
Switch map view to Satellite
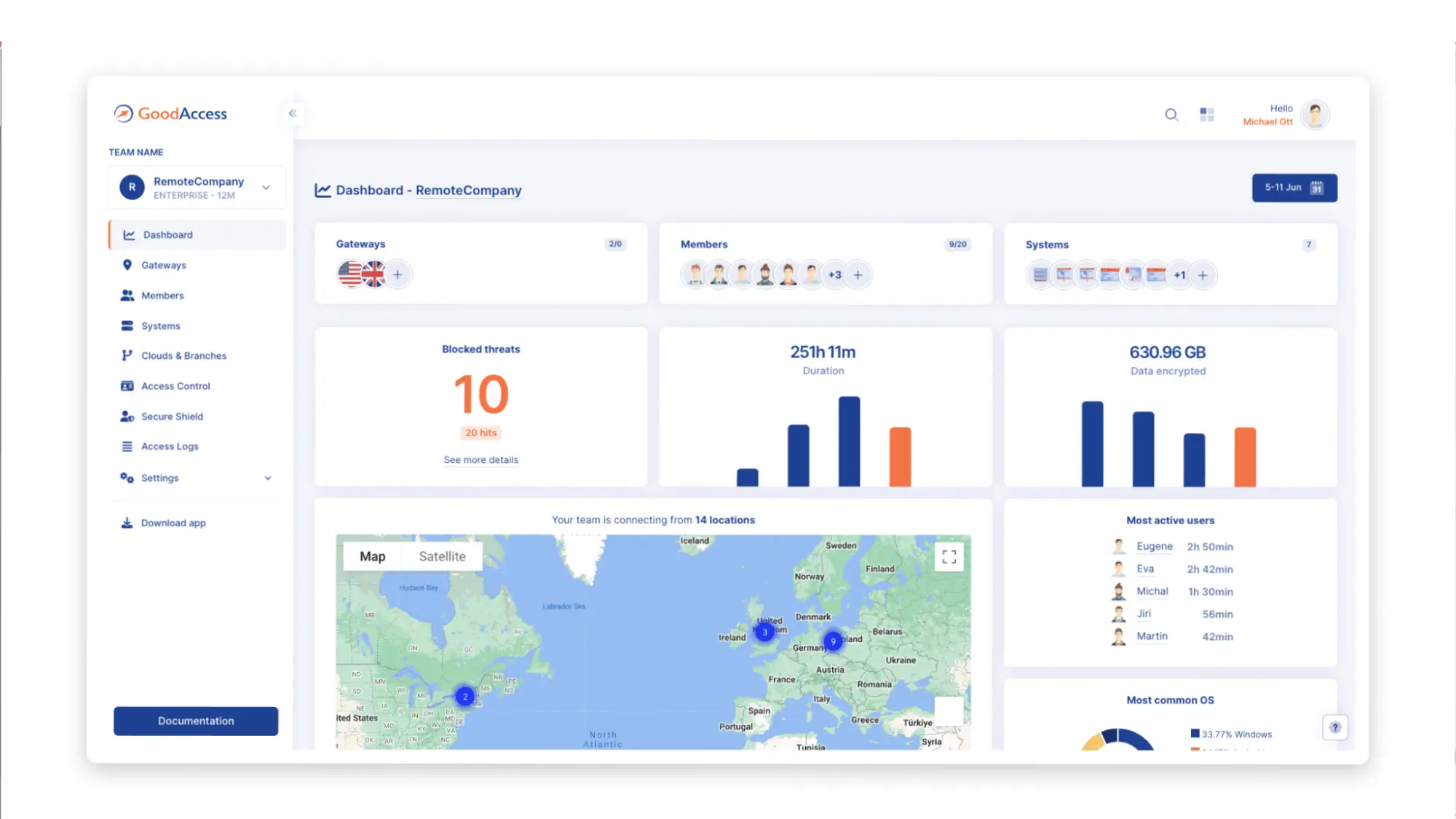[x=442, y=556]
